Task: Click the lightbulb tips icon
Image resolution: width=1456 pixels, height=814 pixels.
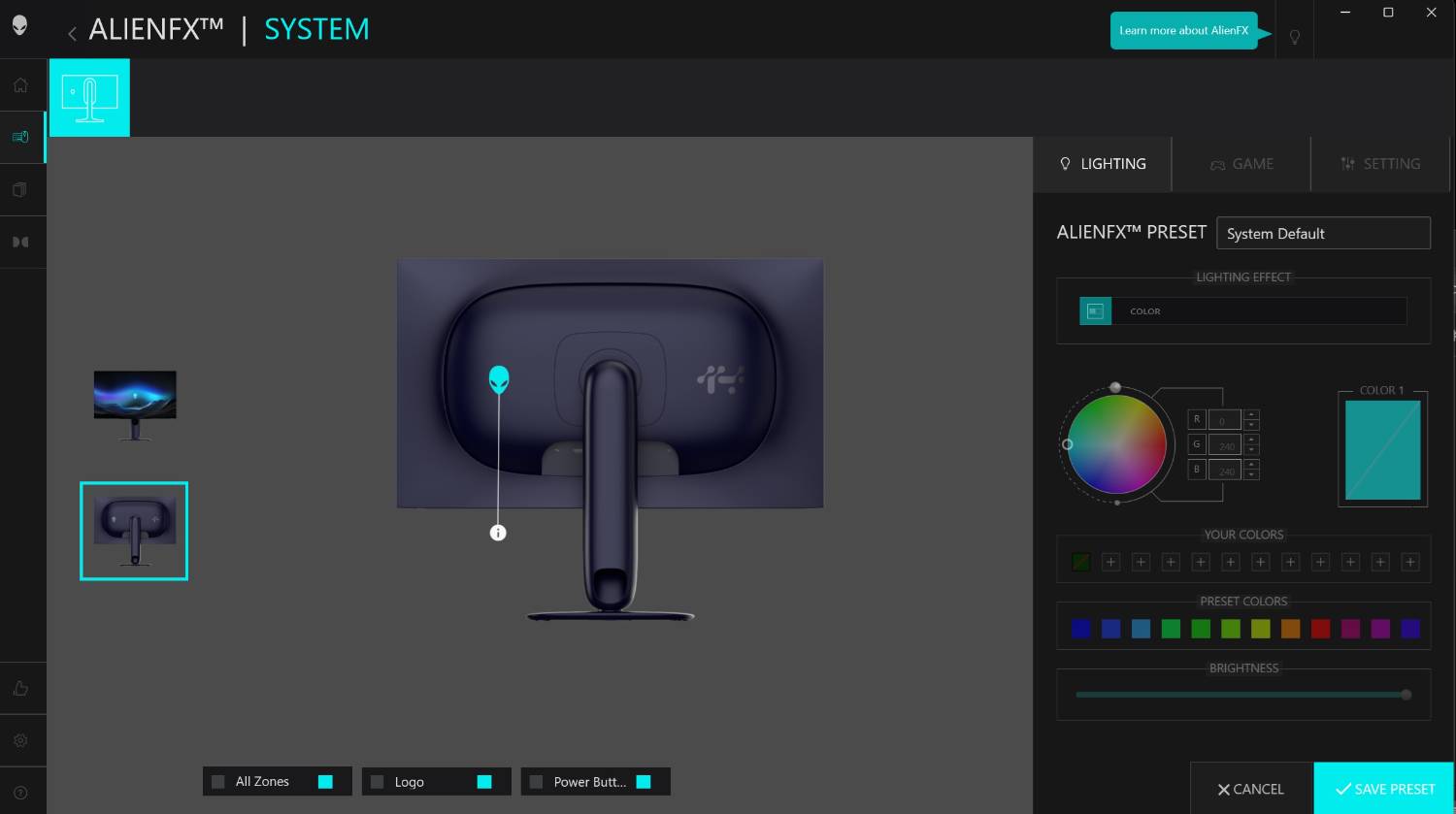Action: click(x=1294, y=37)
